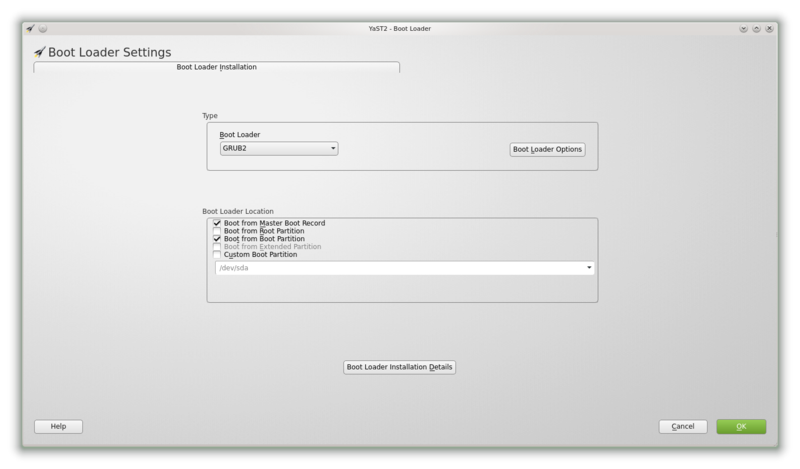Cancel the boot loader changes
This screenshot has height=469, width=800.
[683, 426]
